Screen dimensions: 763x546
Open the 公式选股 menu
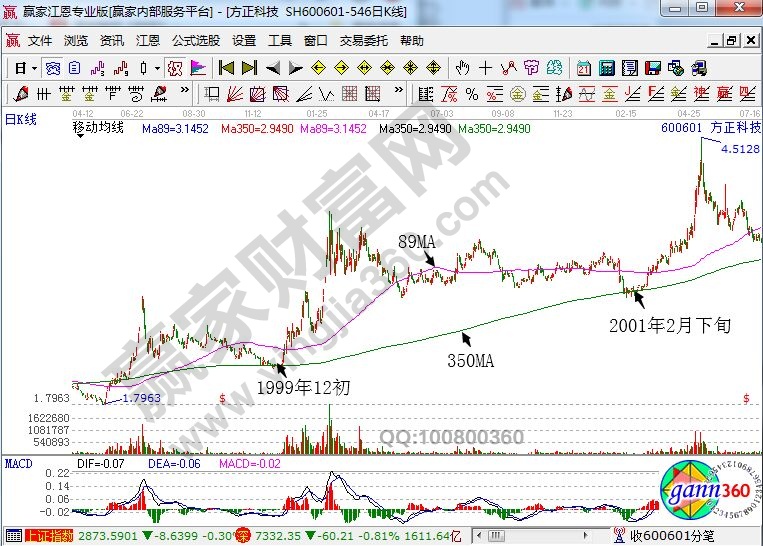point(195,41)
